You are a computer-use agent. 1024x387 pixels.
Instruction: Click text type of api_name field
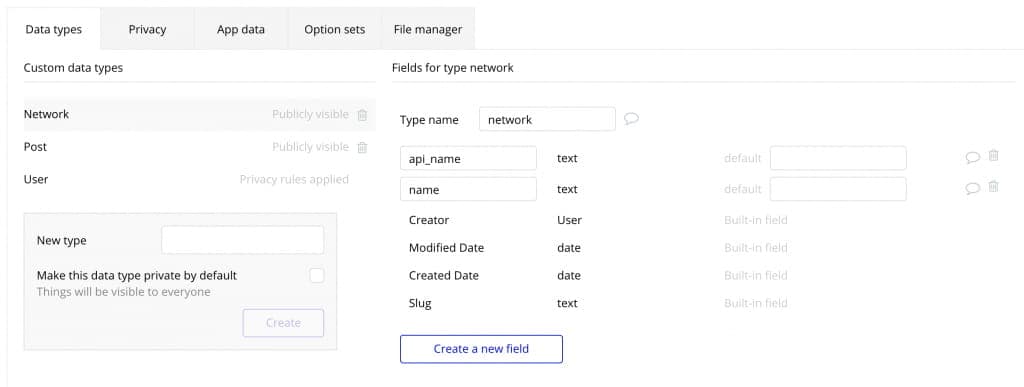pos(567,159)
